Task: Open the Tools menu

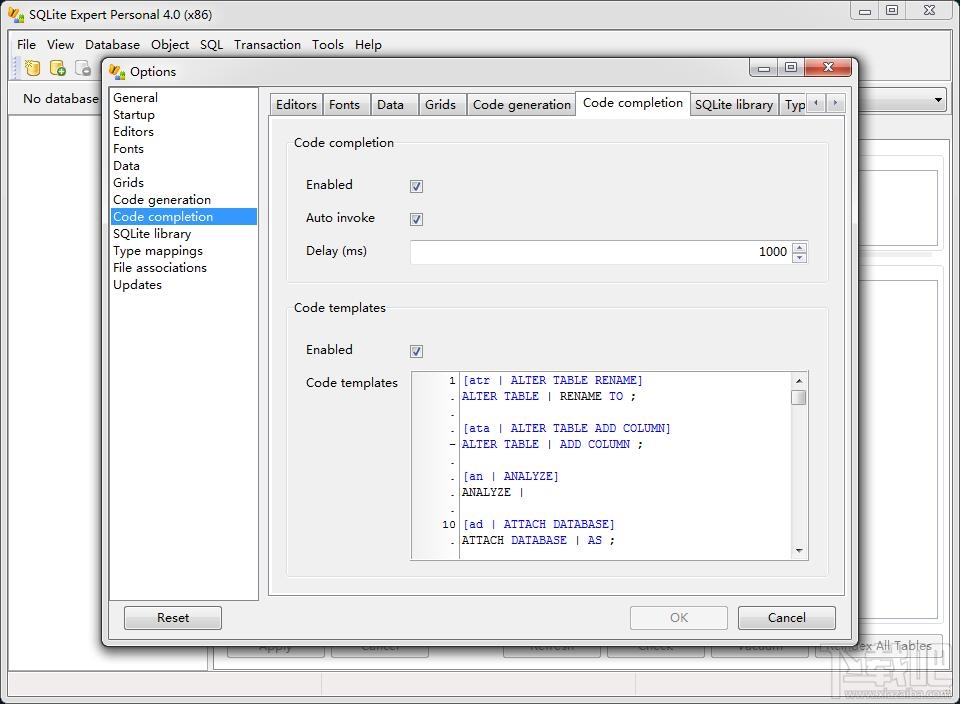Action: coord(328,44)
